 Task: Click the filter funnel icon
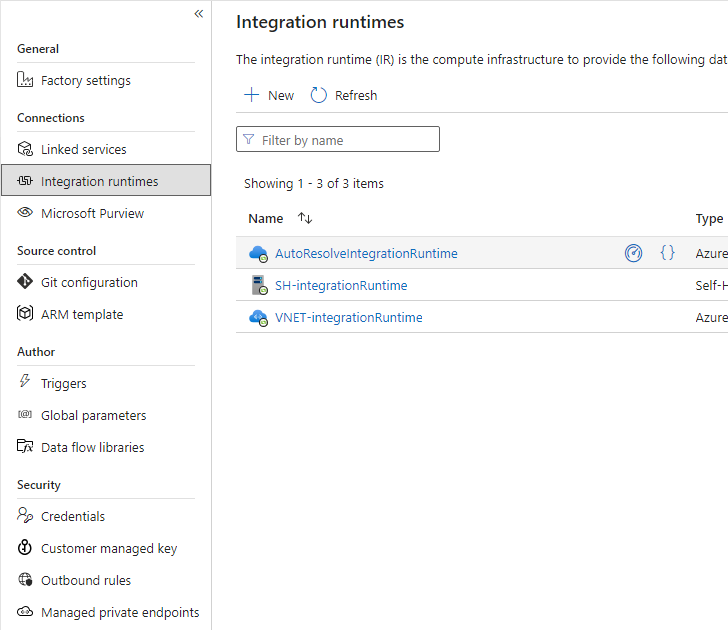click(x=249, y=139)
